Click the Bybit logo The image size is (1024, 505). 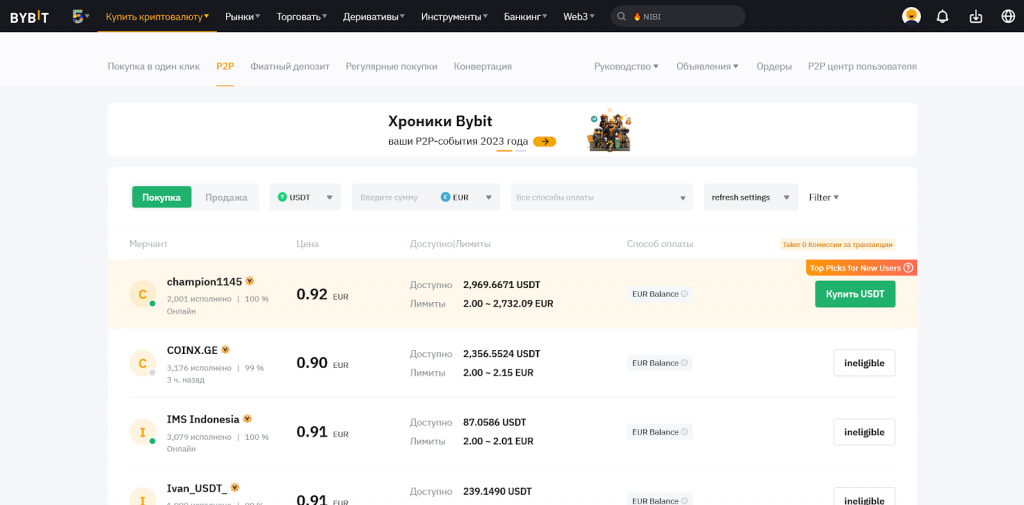pos(29,16)
